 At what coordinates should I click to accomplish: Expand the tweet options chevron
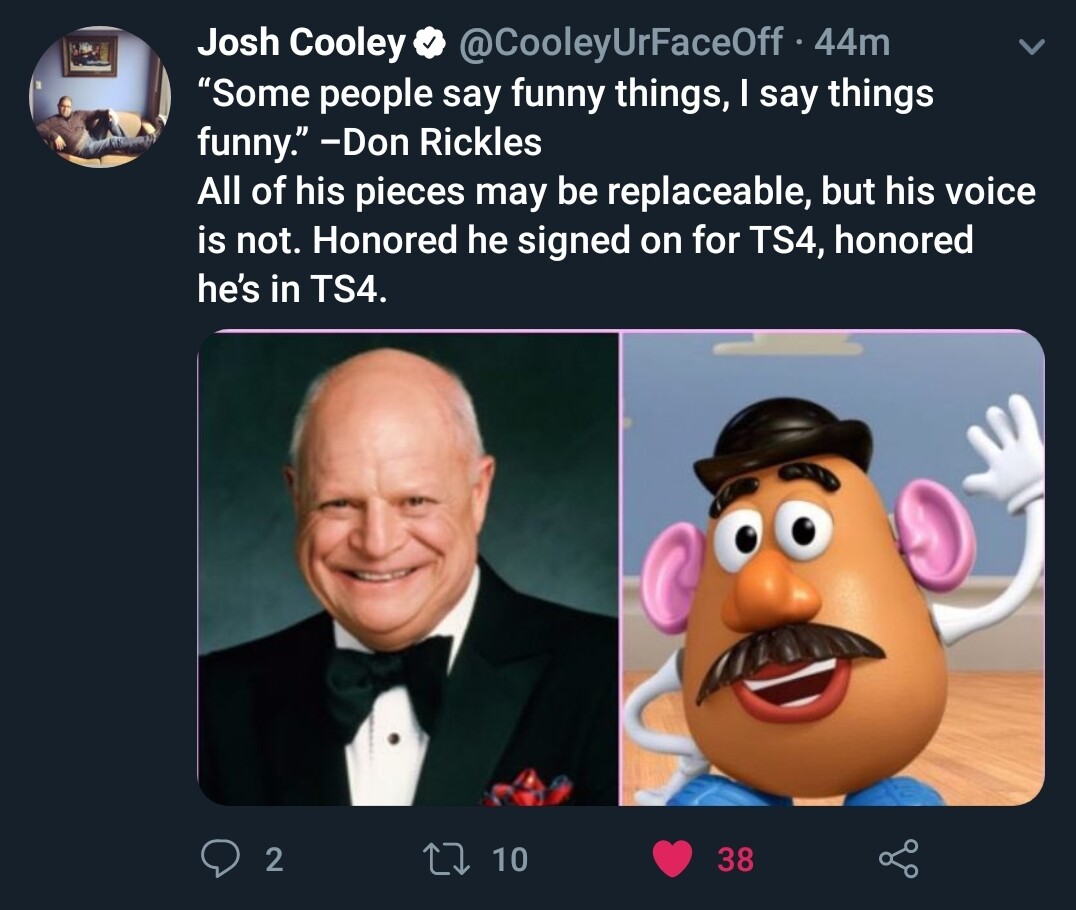[x=1031, y=46]
